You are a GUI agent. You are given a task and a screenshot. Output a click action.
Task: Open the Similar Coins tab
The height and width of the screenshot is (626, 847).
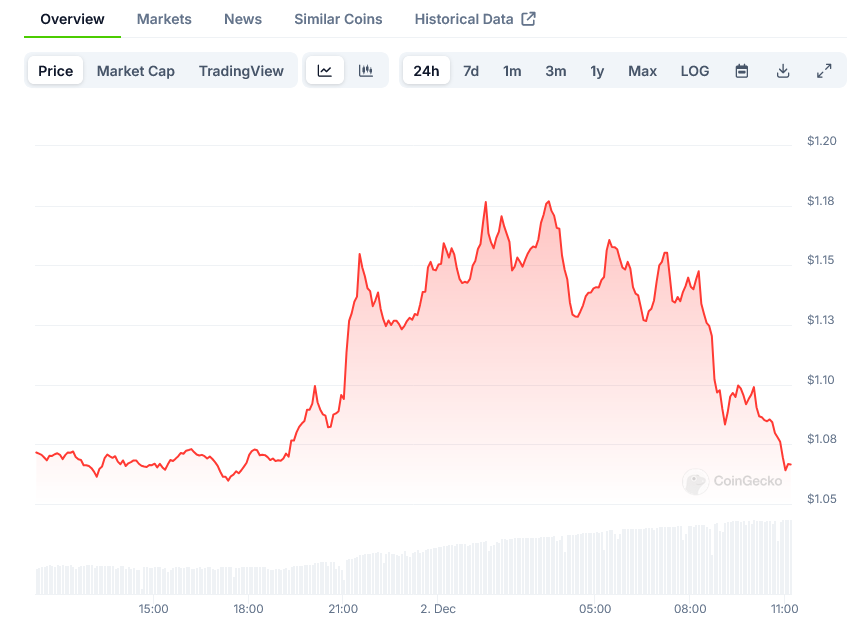pyautogui.click(x=338, y=19)
